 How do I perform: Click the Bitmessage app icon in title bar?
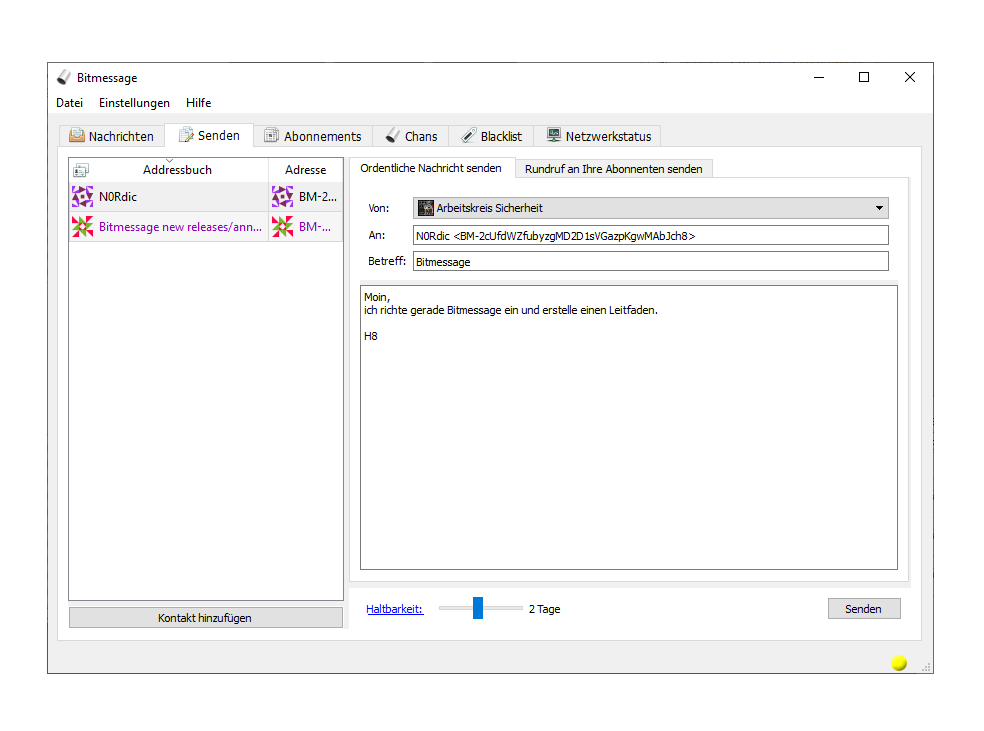point(63,77)
